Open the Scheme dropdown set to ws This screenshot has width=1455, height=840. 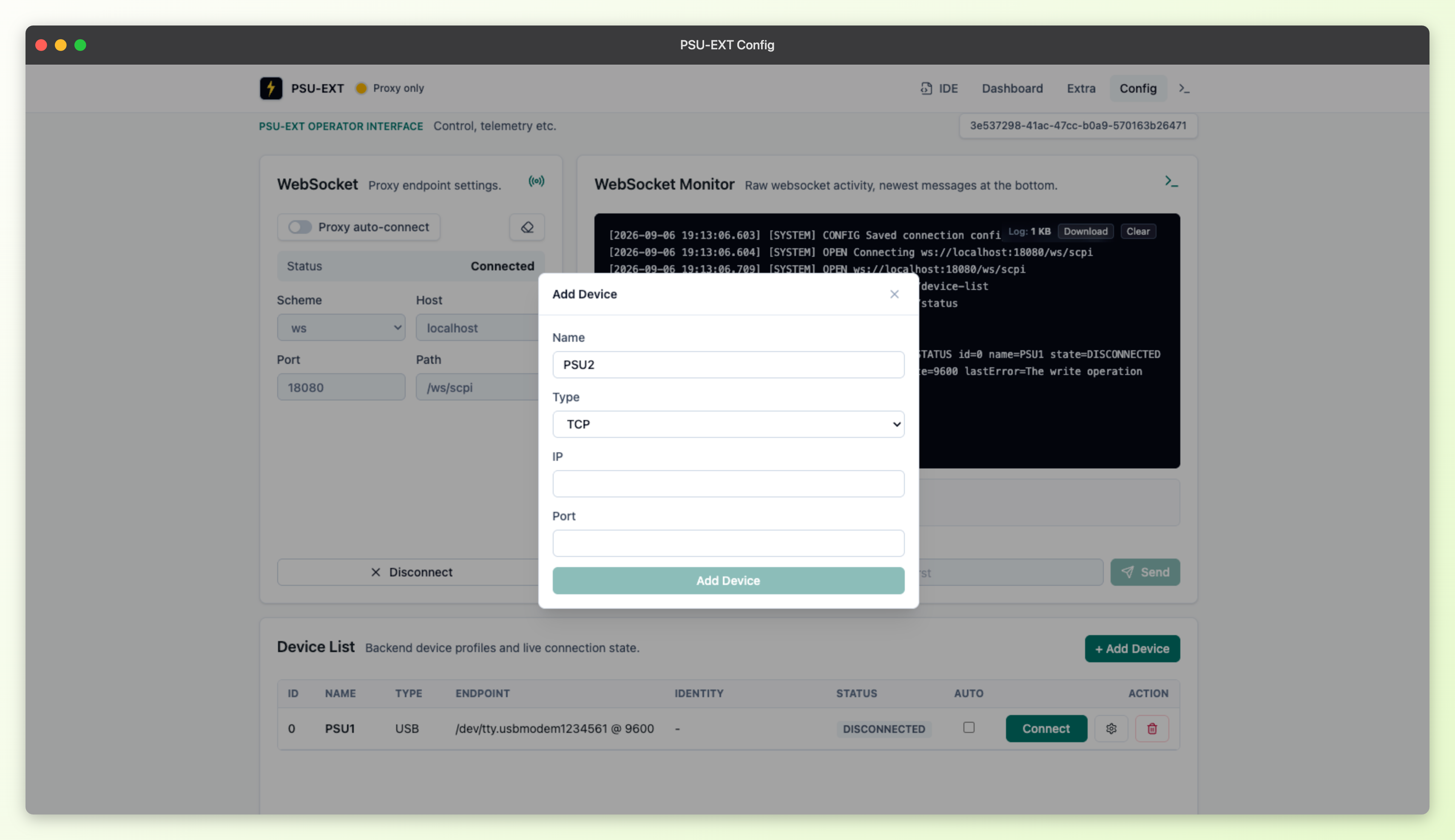pyautogui.click(x=341, y=328)
